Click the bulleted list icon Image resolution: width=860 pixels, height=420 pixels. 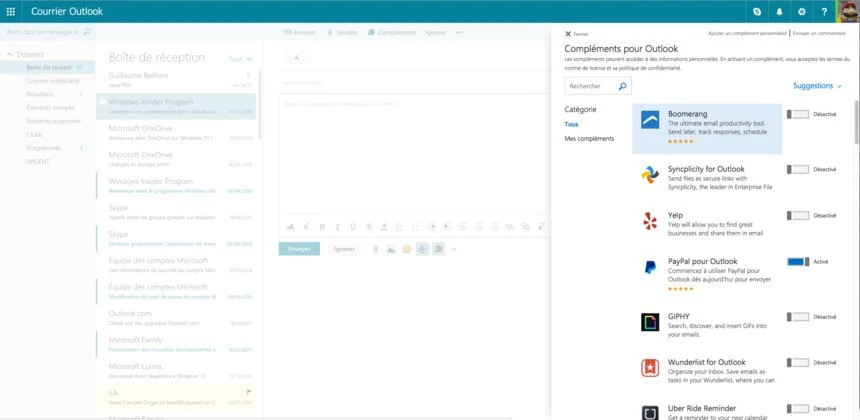(400, 226)
